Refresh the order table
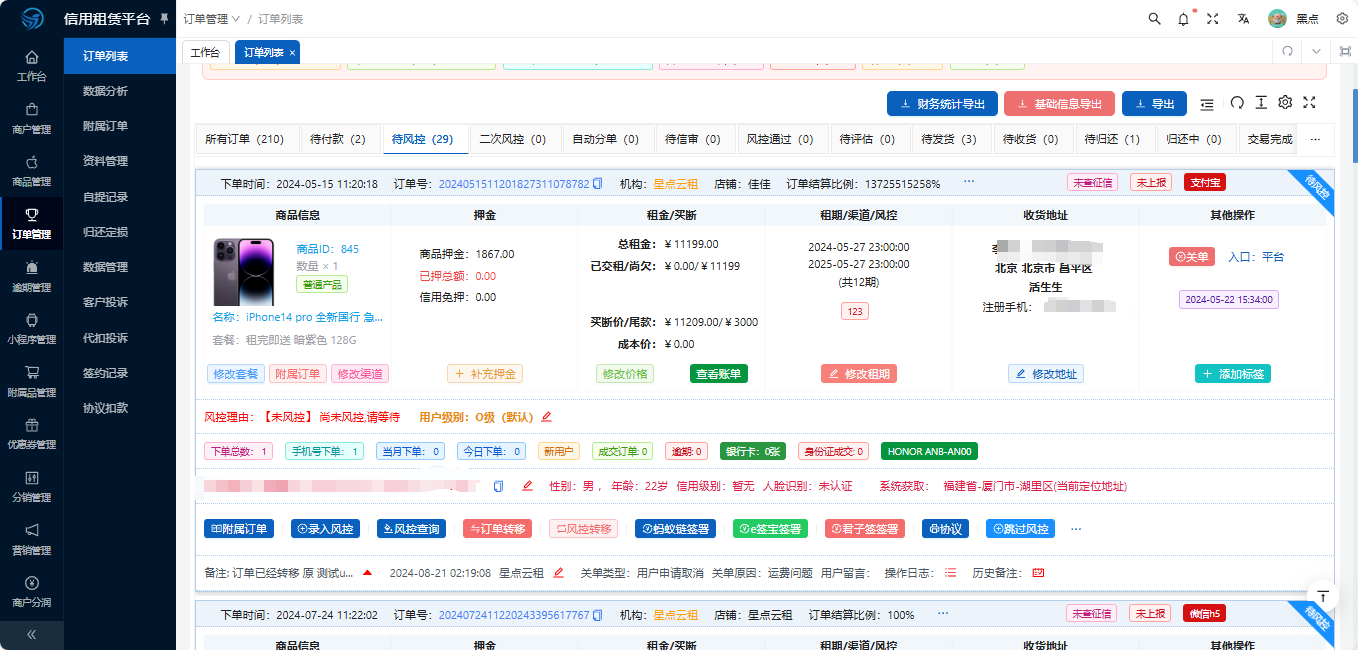The width and height of the screenshot is (1358, 650). (1237, 102)
